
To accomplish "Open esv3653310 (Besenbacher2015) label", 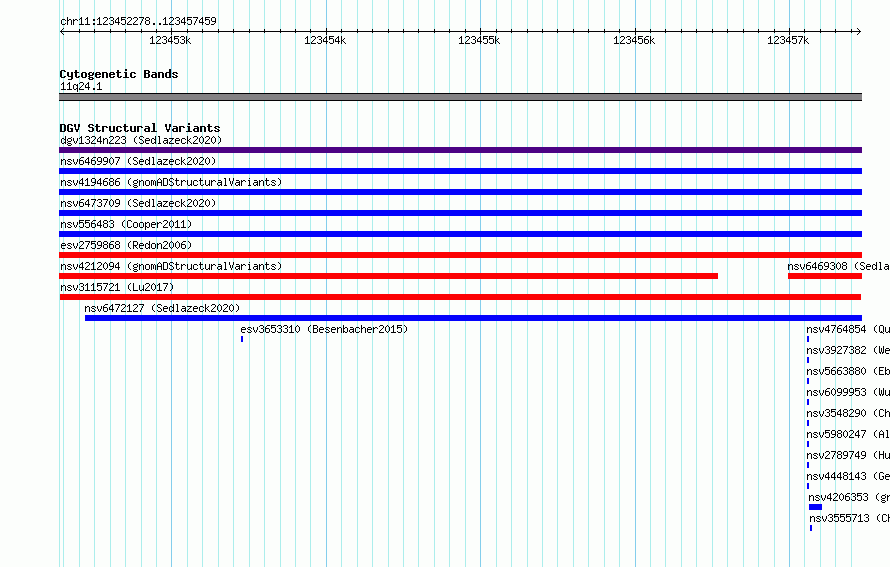I will tap(324, 329).
